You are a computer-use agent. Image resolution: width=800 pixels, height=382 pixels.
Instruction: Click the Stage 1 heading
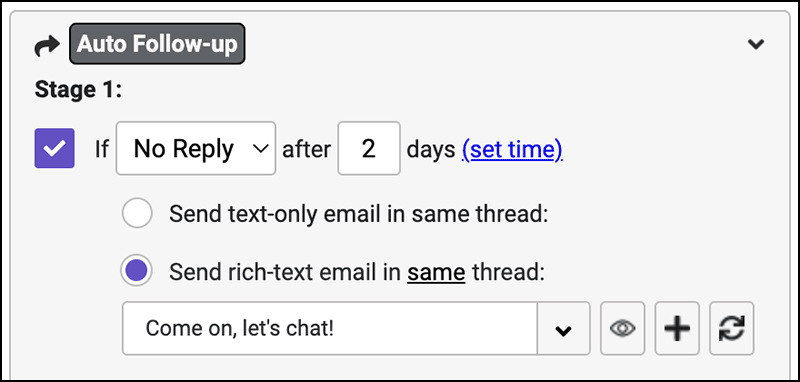click(x=79, y=90)
